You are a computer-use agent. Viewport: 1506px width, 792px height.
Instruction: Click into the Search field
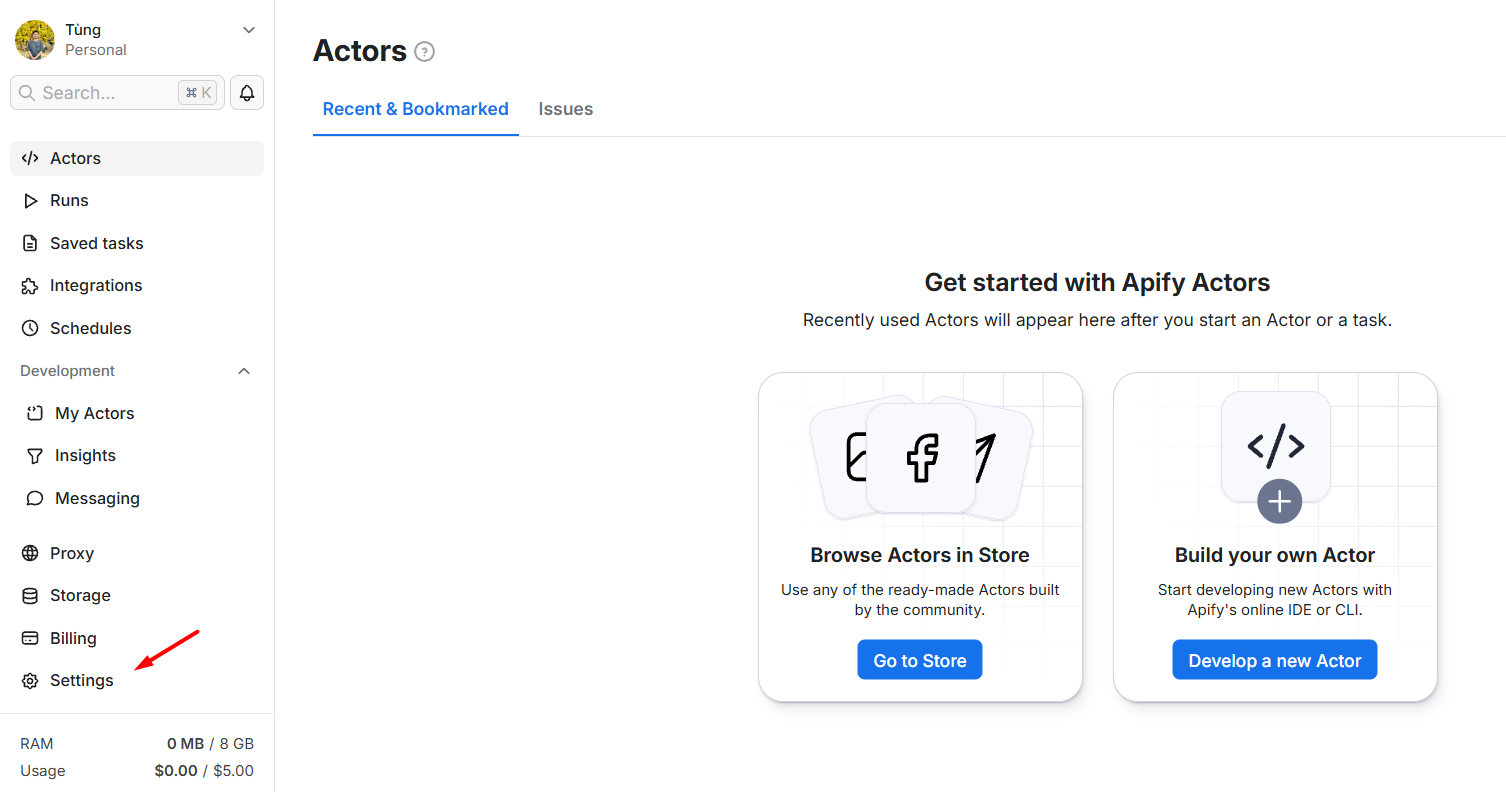110,92
